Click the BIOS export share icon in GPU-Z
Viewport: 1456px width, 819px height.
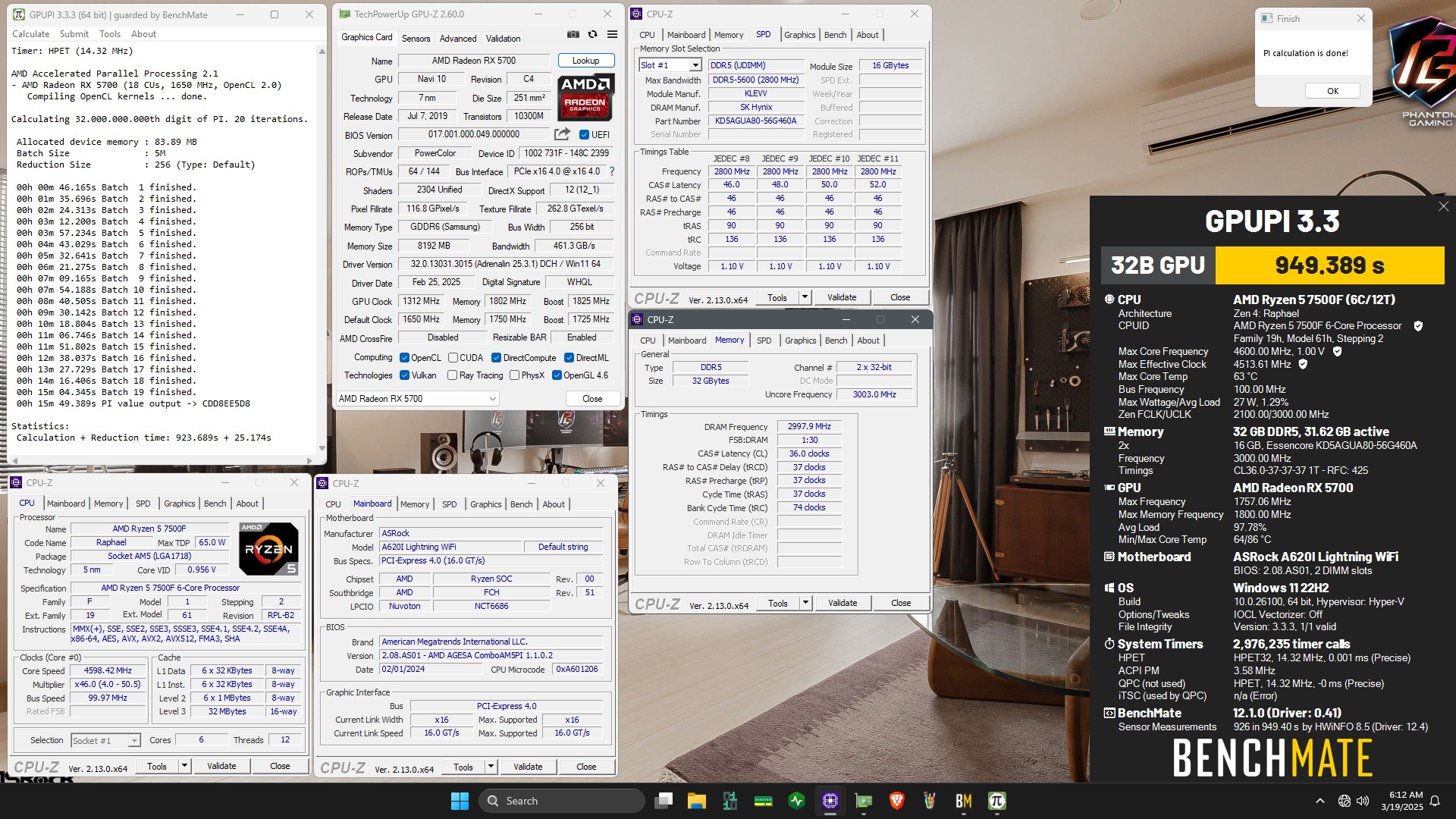pyautogui.click(x=562, y=134)
